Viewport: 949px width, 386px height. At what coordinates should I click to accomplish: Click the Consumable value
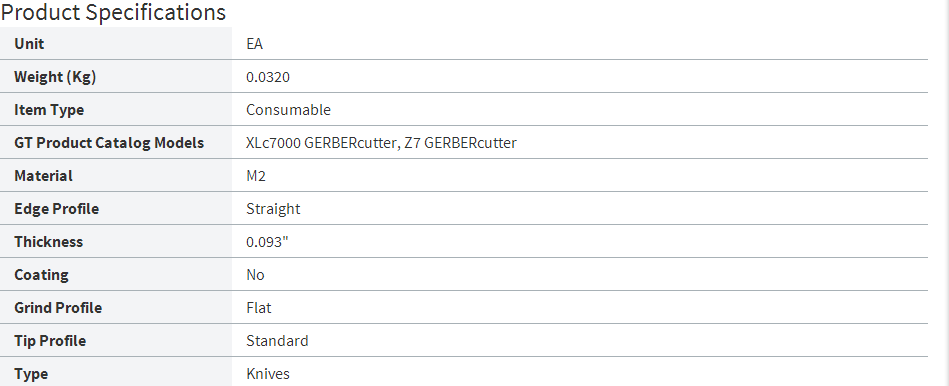(288, 110)
